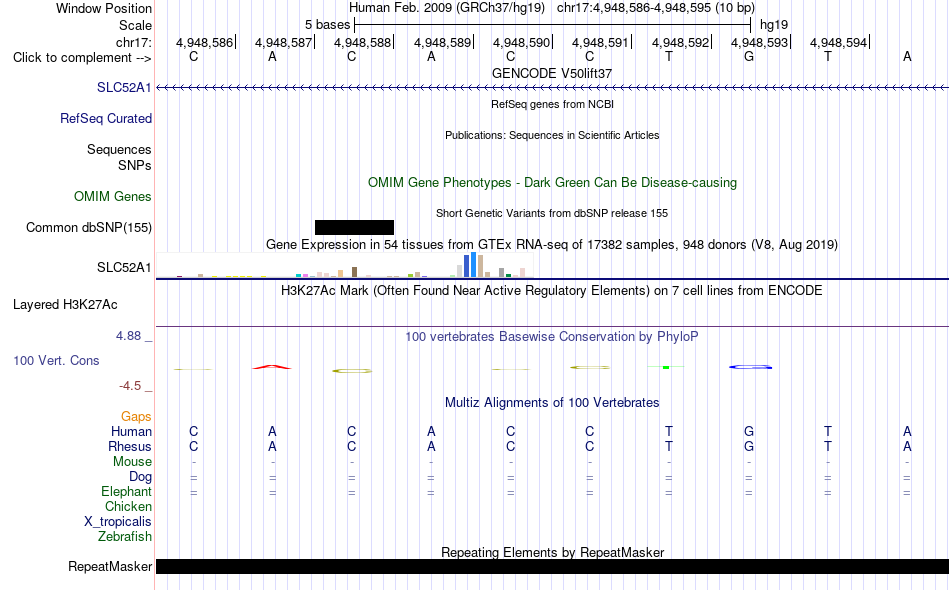
Task: Click the hg19 assembly label by the scale bar
Action: (x=774, y=25)
